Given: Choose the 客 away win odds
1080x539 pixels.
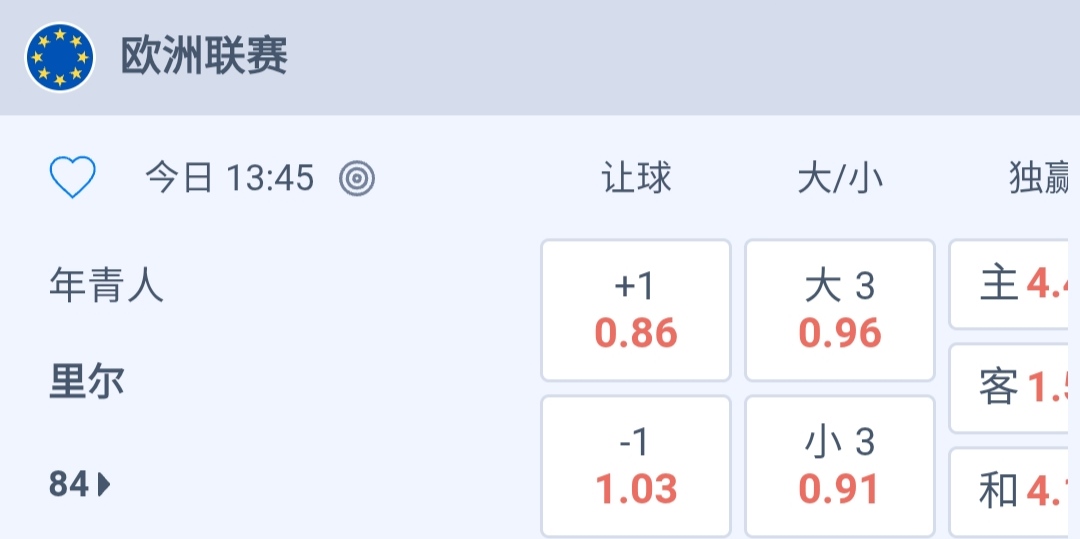Looking at the screenshot, I should [1014, 388].
